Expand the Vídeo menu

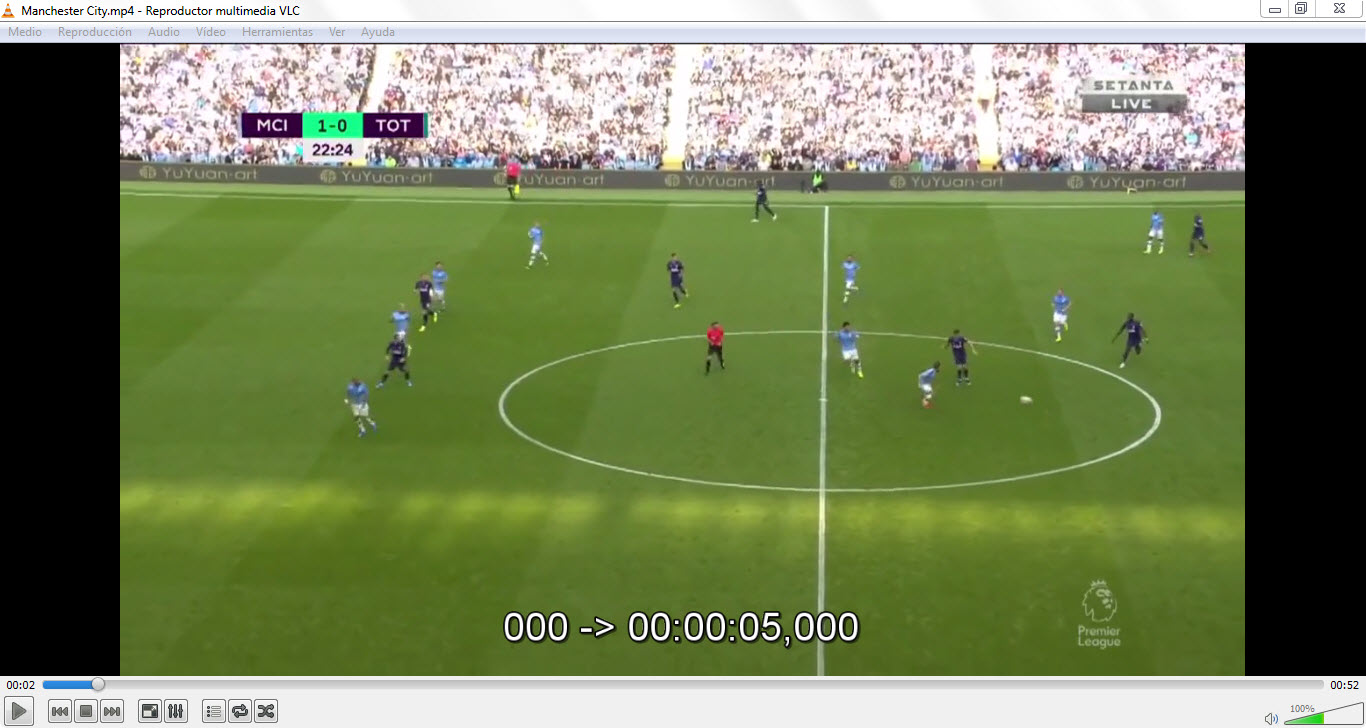[x=211, y=32]
